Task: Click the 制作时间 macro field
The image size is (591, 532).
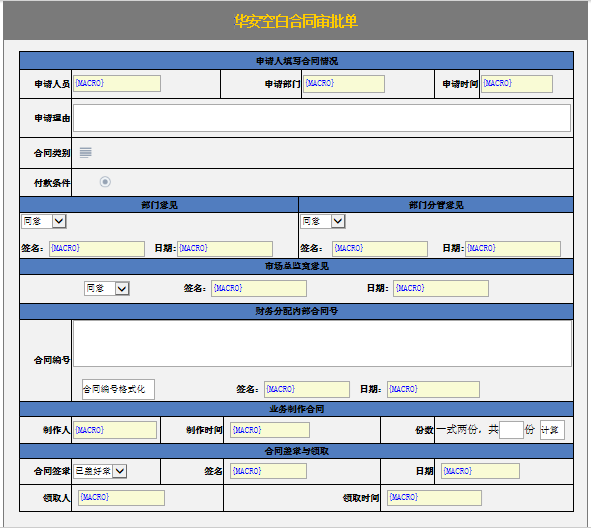Action: point(270,430)
